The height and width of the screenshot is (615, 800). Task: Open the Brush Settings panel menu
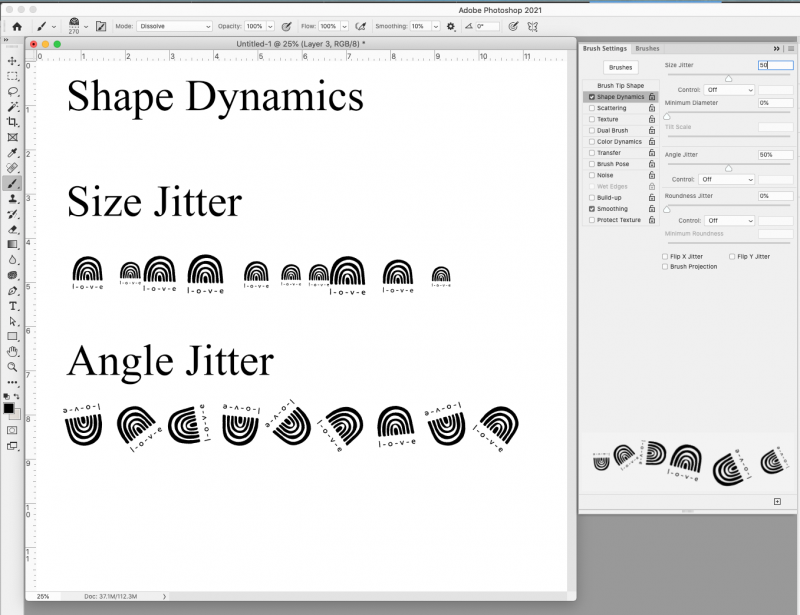click(791, 49)
